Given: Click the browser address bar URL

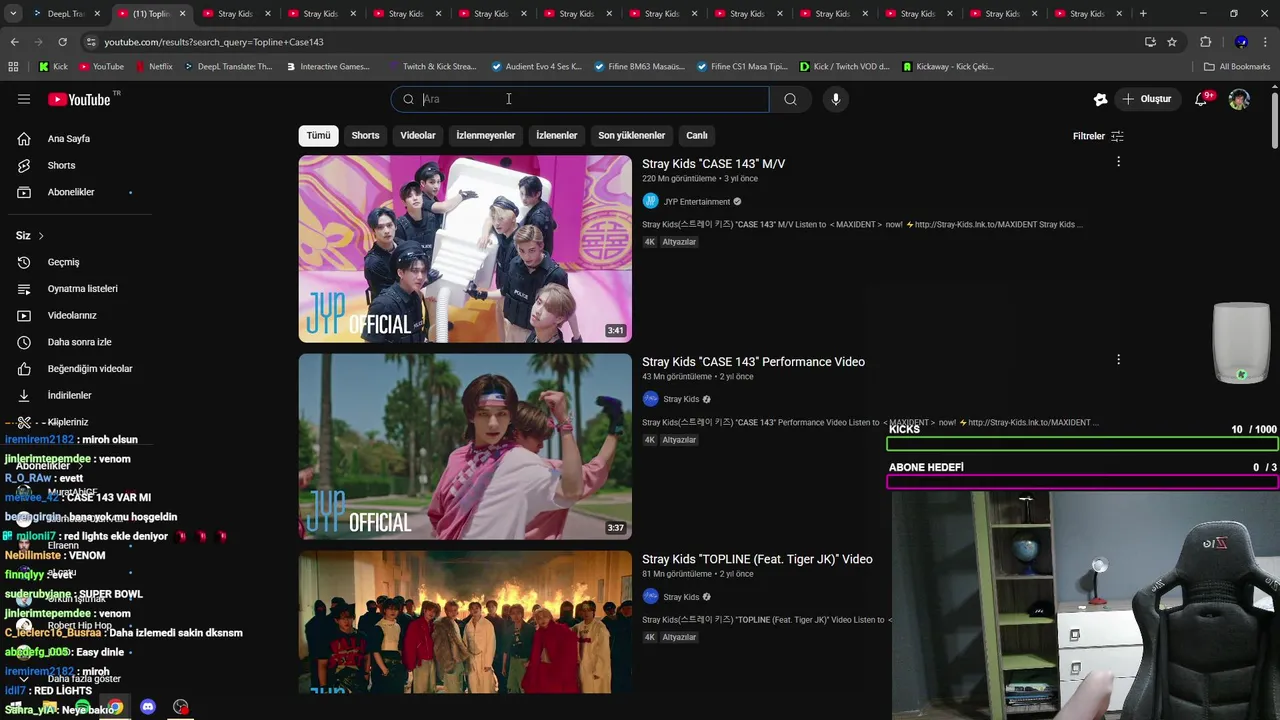Looking at the screenshot, I should click(x=214, y=42).
